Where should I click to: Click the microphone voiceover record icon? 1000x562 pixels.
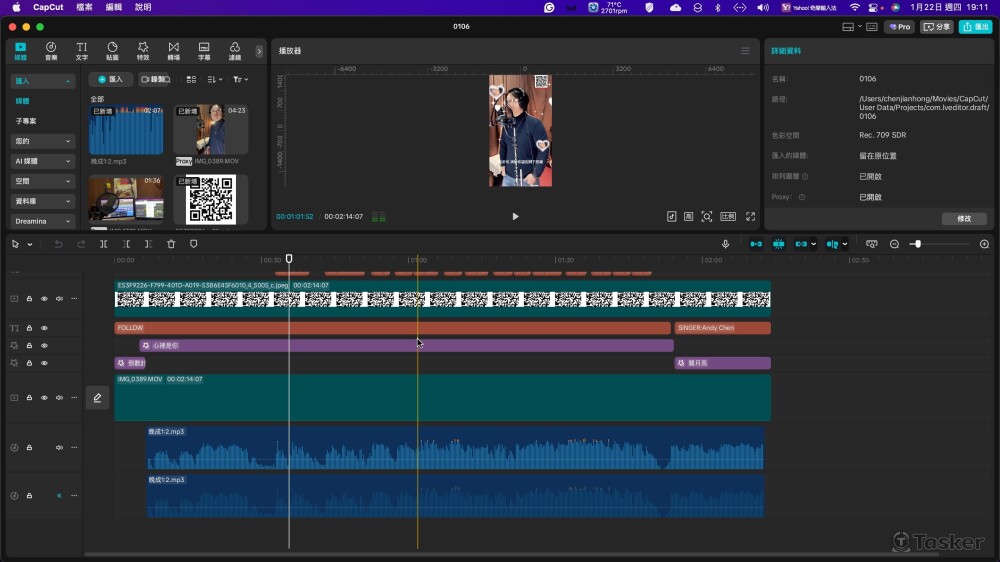click(725, 244)
